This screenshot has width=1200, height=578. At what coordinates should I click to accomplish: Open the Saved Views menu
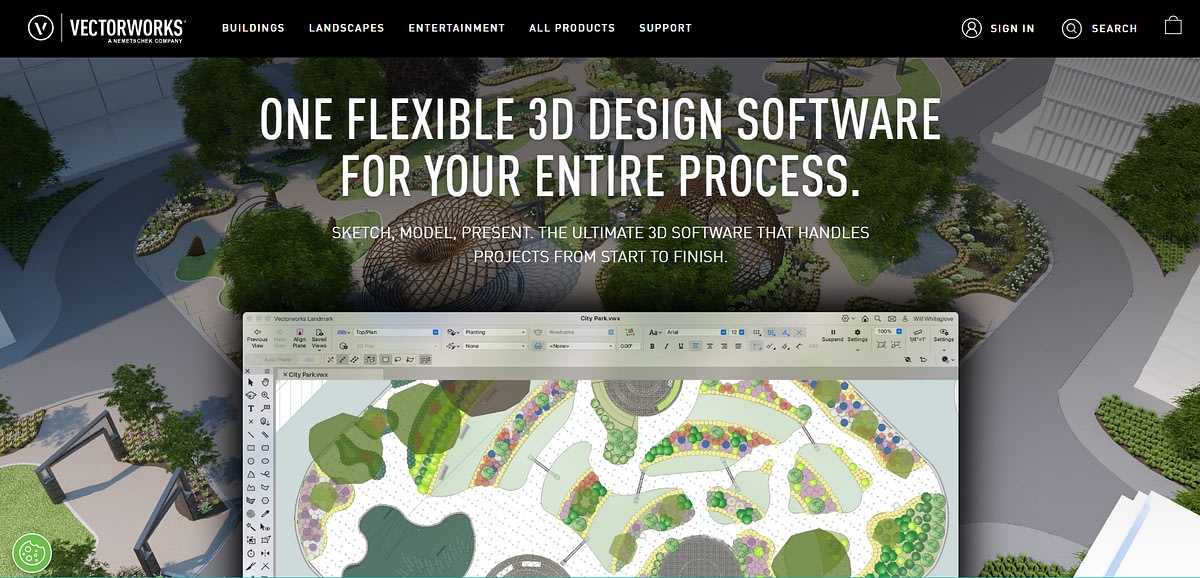point(319,340)
